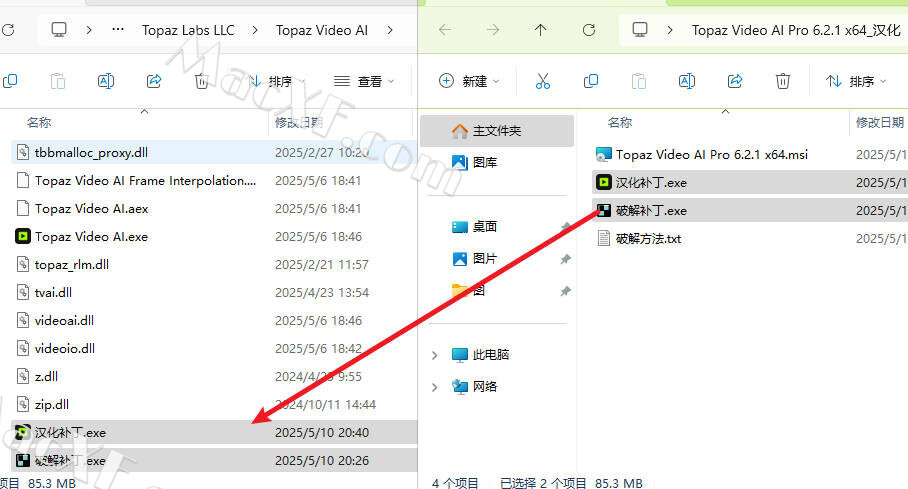The height and width of the screenshot is (489, 908).
Task: Click Back arrow in right Explorer window
Action: point(445,30)
